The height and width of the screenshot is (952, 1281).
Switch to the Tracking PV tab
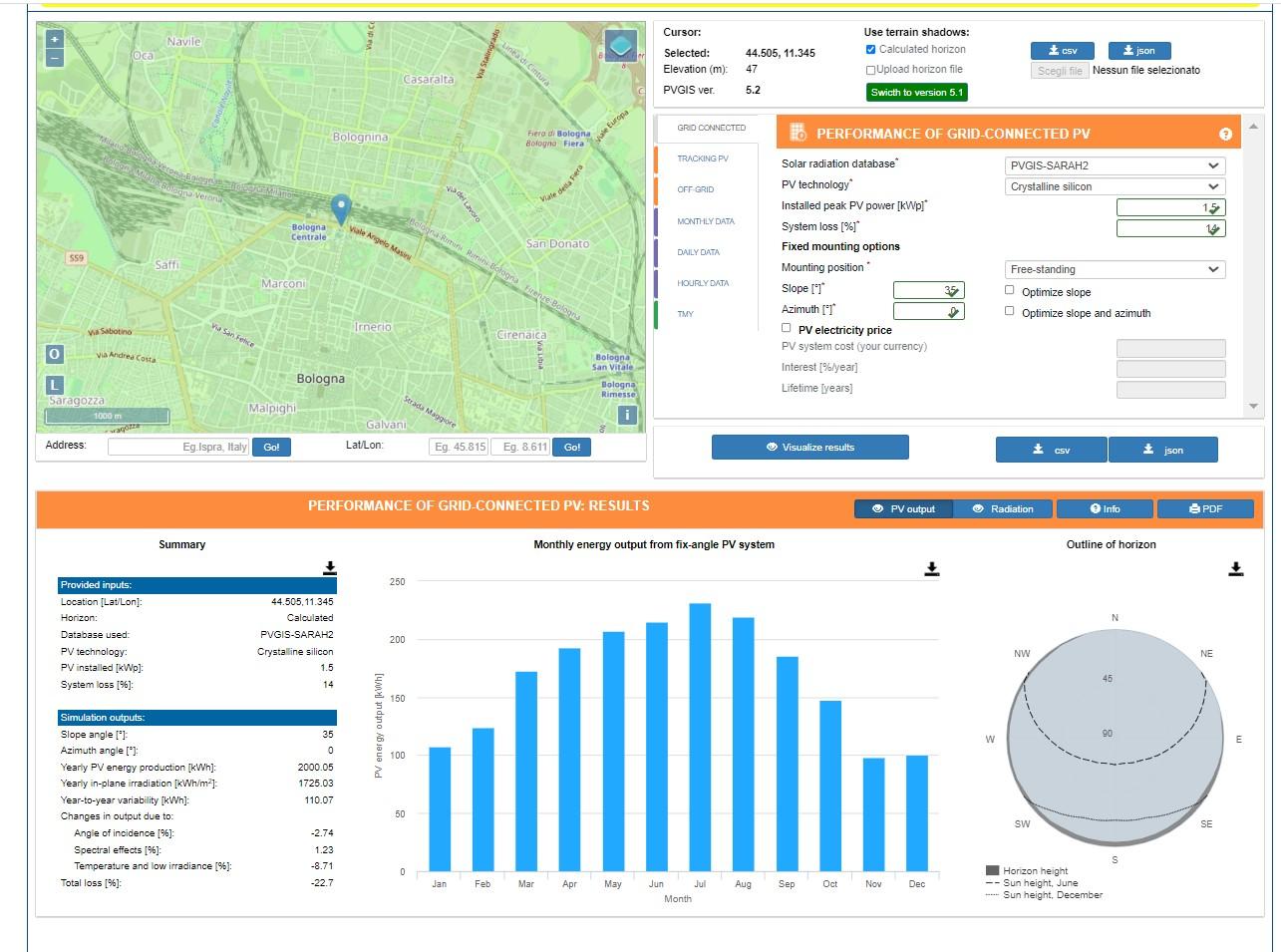point(704,159)
